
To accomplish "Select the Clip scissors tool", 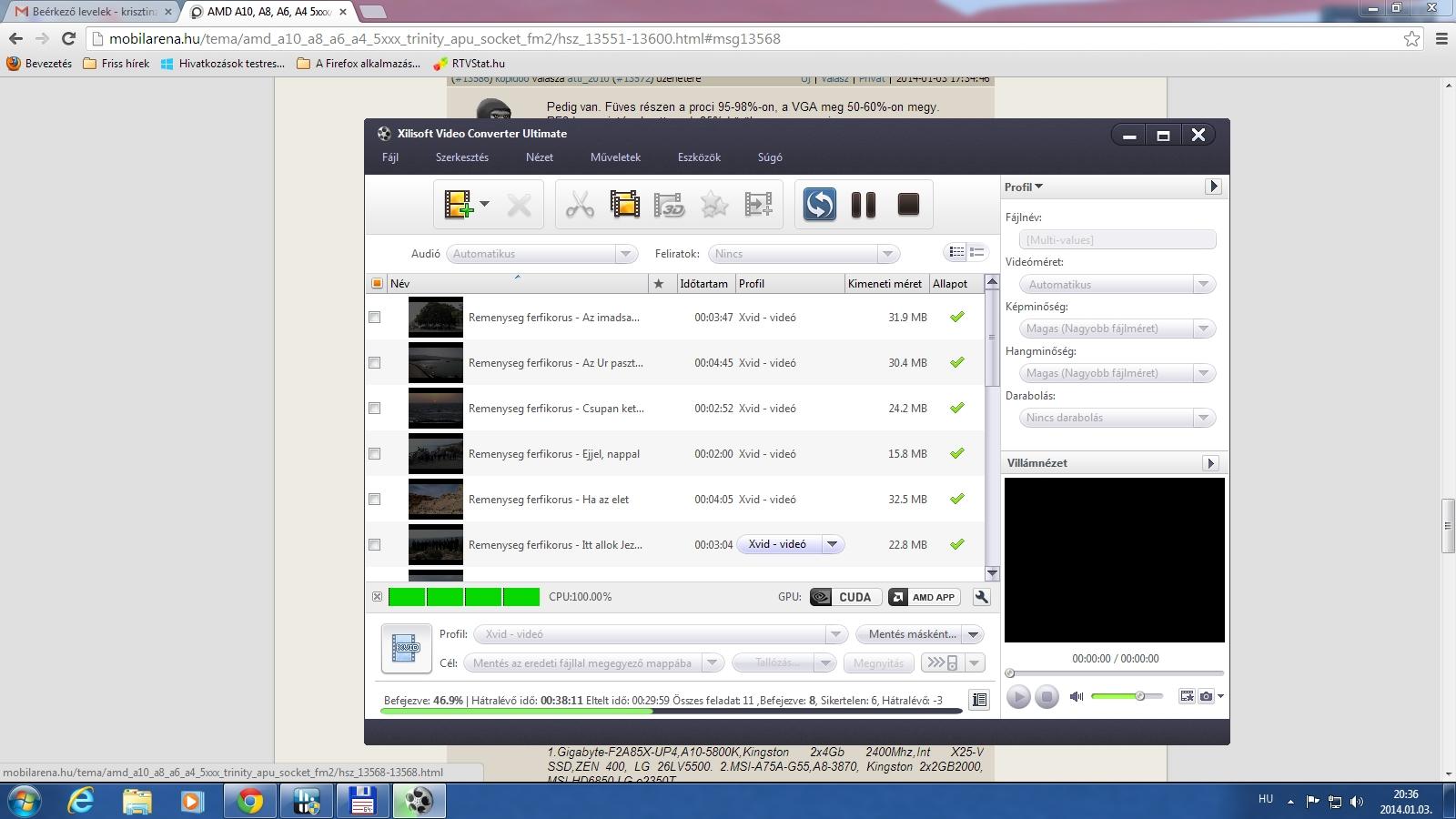I will coord(580,205).
